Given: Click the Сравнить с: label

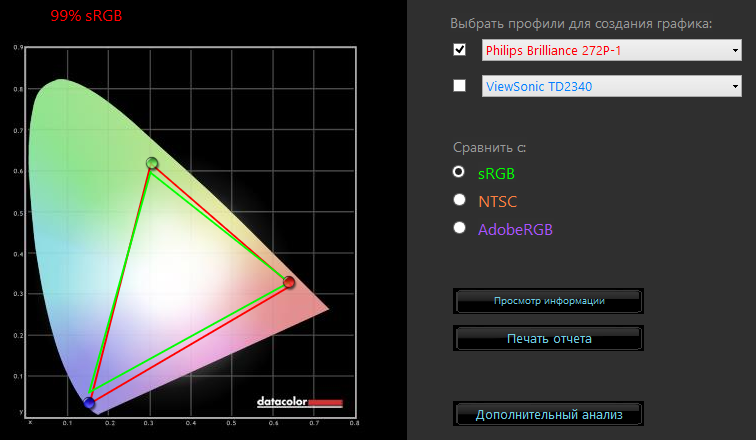Looking at the screenshot, I should pyautogui.click(x=489, y=148).
